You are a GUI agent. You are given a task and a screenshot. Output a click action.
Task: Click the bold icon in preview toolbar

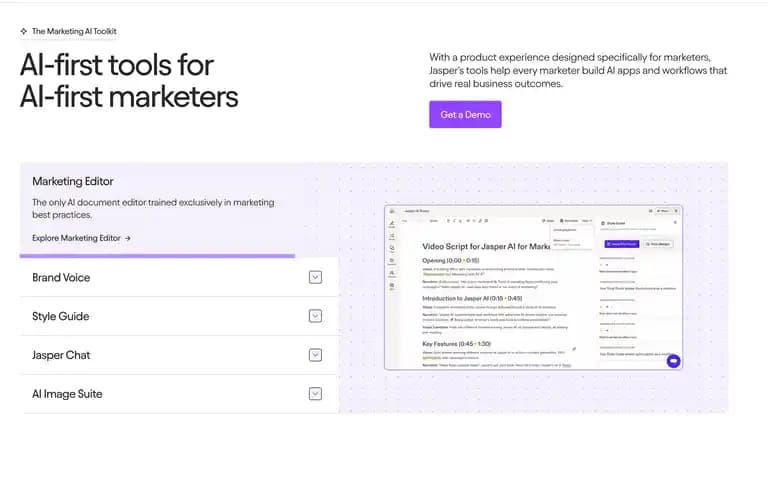[448, 221]
